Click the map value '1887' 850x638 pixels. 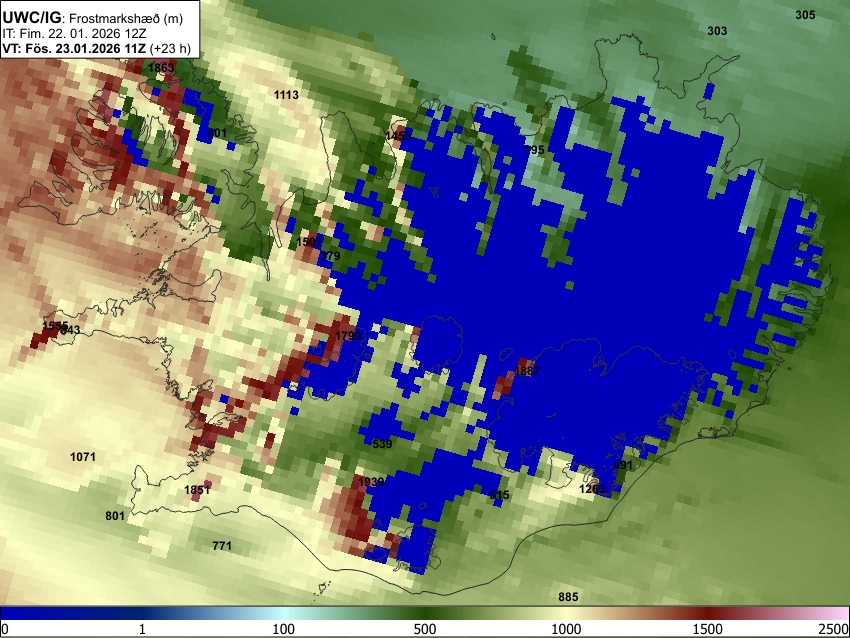click(x=527, y=371)
